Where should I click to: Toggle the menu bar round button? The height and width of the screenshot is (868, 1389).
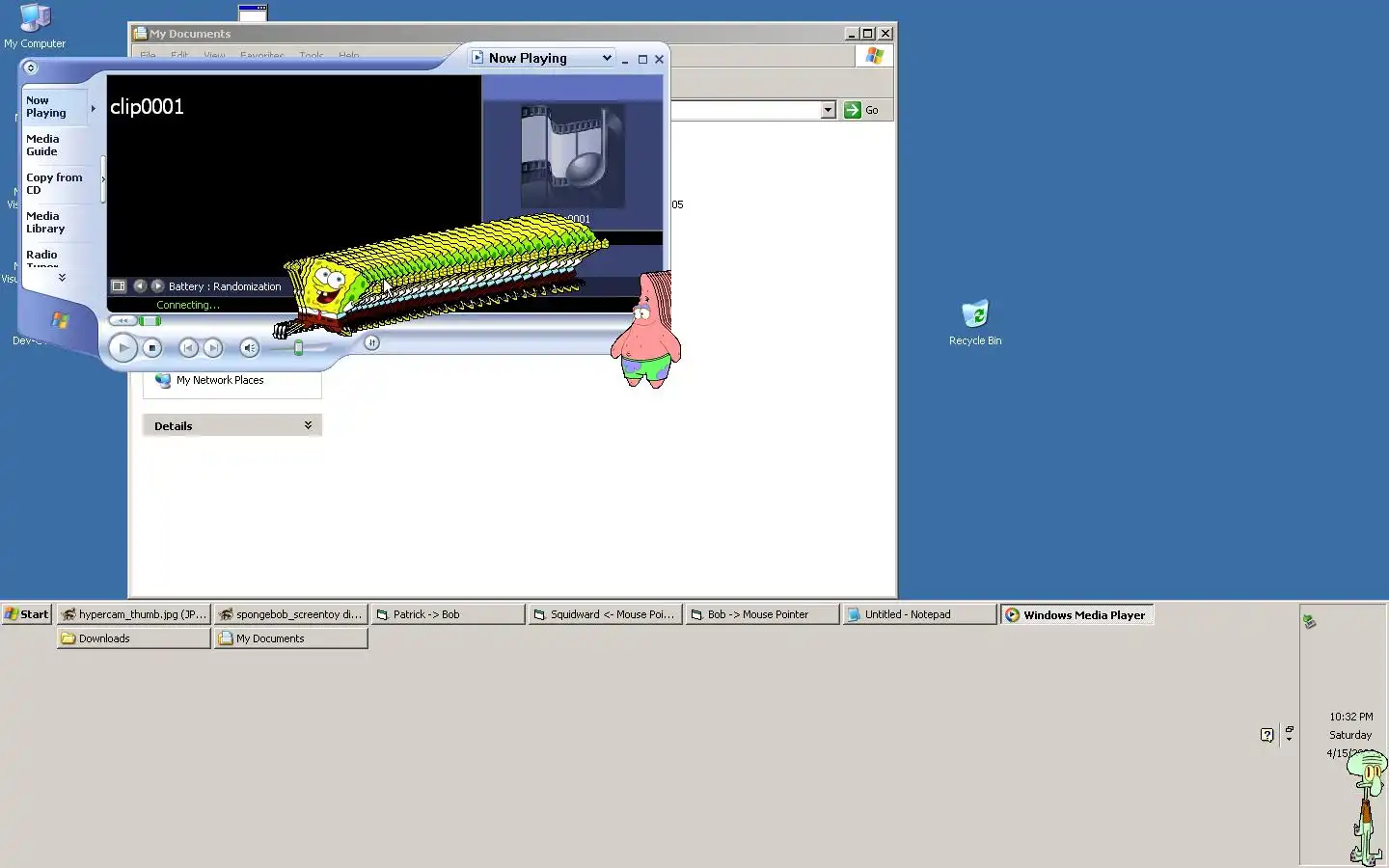(30, 68)
